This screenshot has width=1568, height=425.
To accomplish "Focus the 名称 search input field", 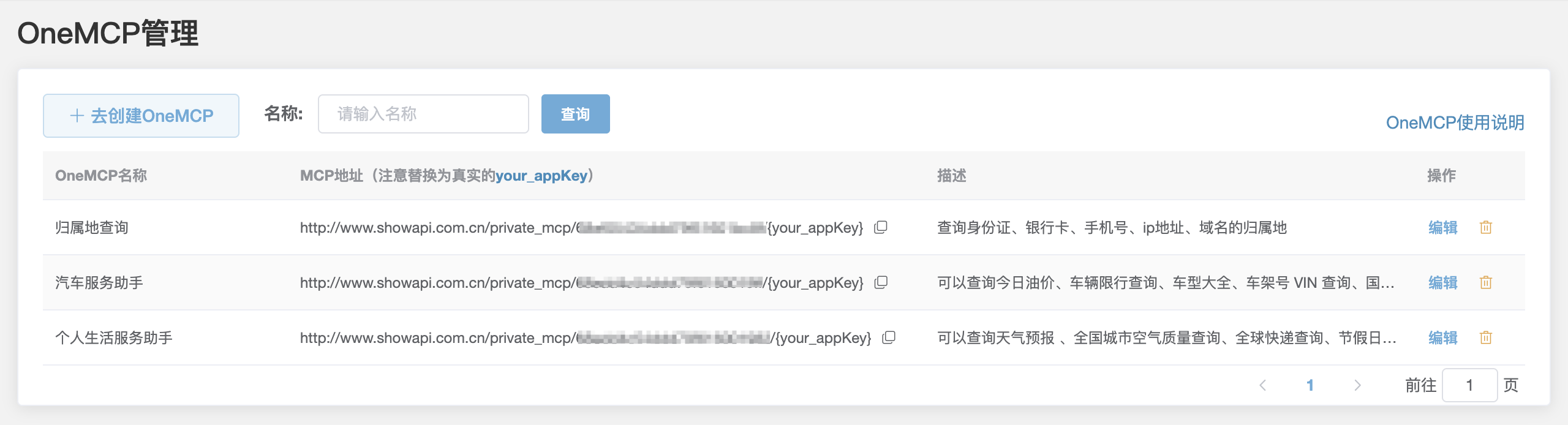I will (423, 114).
